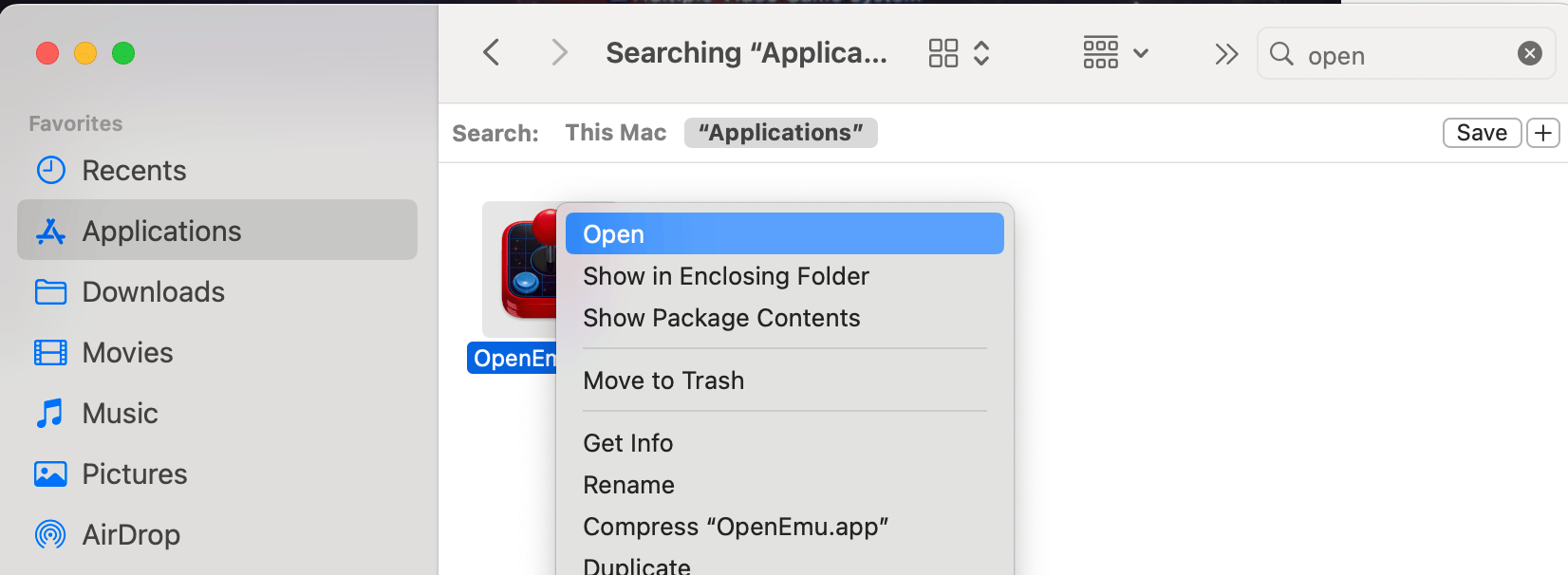Expand hidden toolbar items with double chevron
Image resolution: width=1568 pixels, height=575 pixels.
click(x=1226, y=54)
